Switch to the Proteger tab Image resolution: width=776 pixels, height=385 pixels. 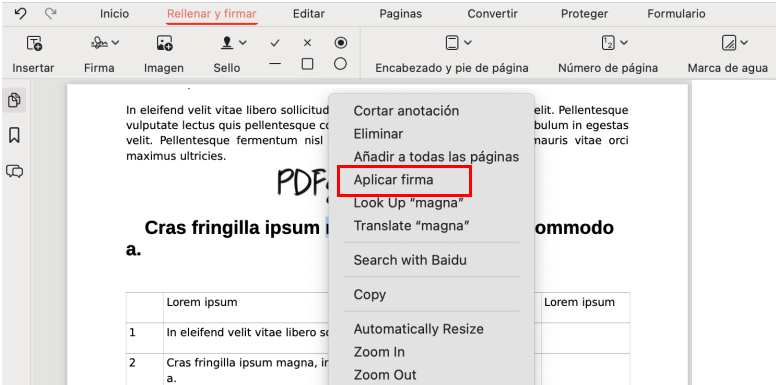(x=584, y=14)
